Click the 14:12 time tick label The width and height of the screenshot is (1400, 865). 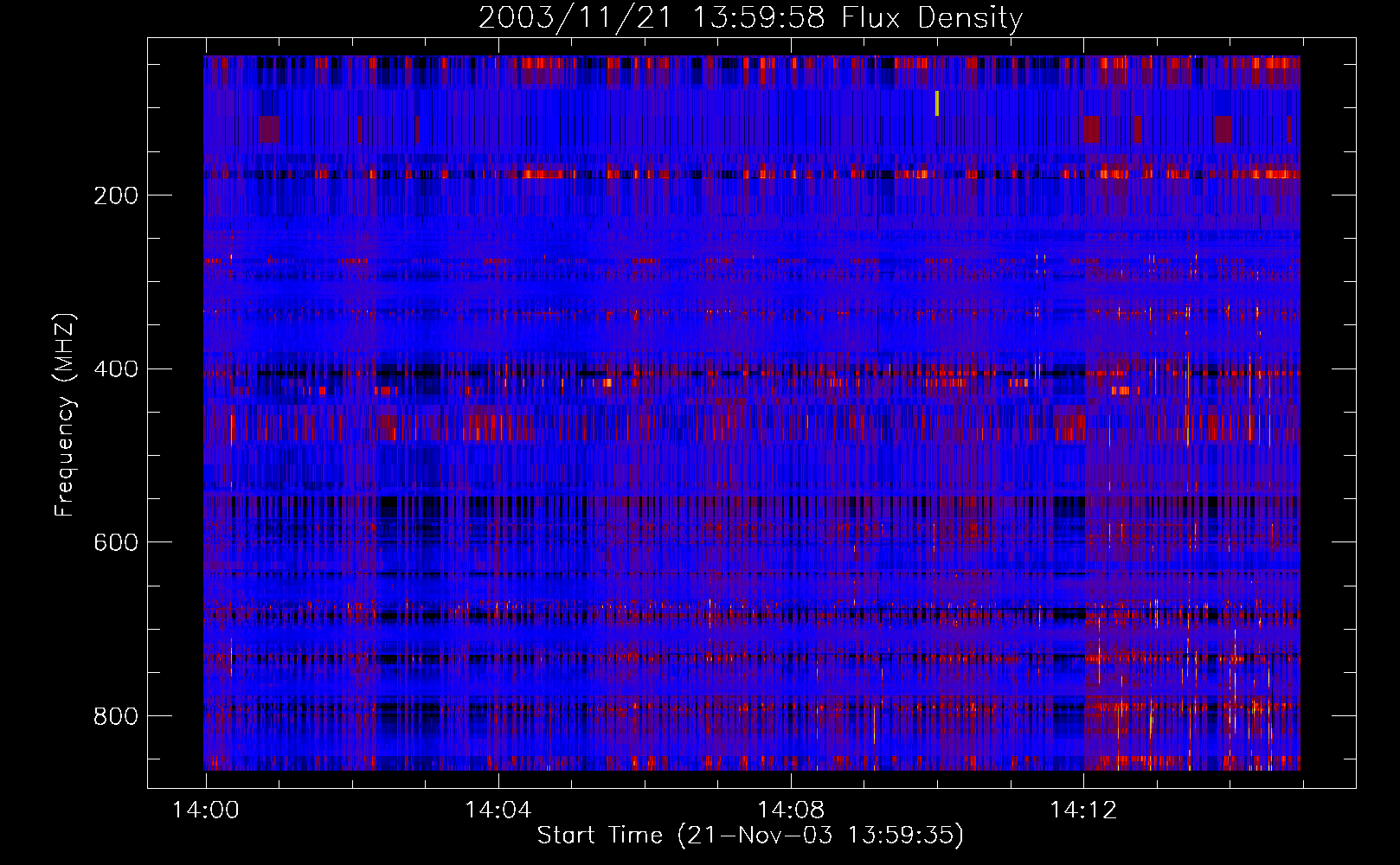tap(1083, 811)
